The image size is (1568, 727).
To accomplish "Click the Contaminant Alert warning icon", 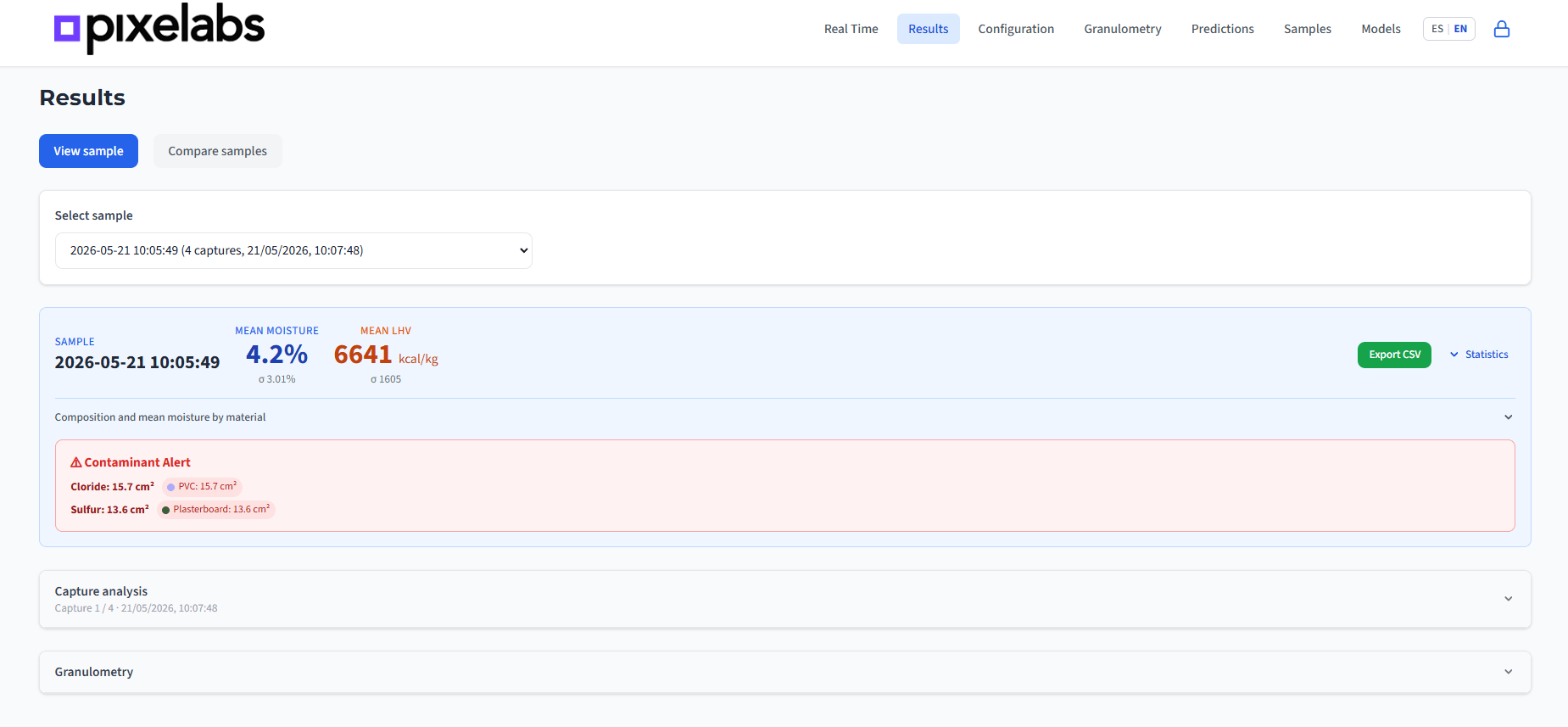I will (x=76, y=462).
